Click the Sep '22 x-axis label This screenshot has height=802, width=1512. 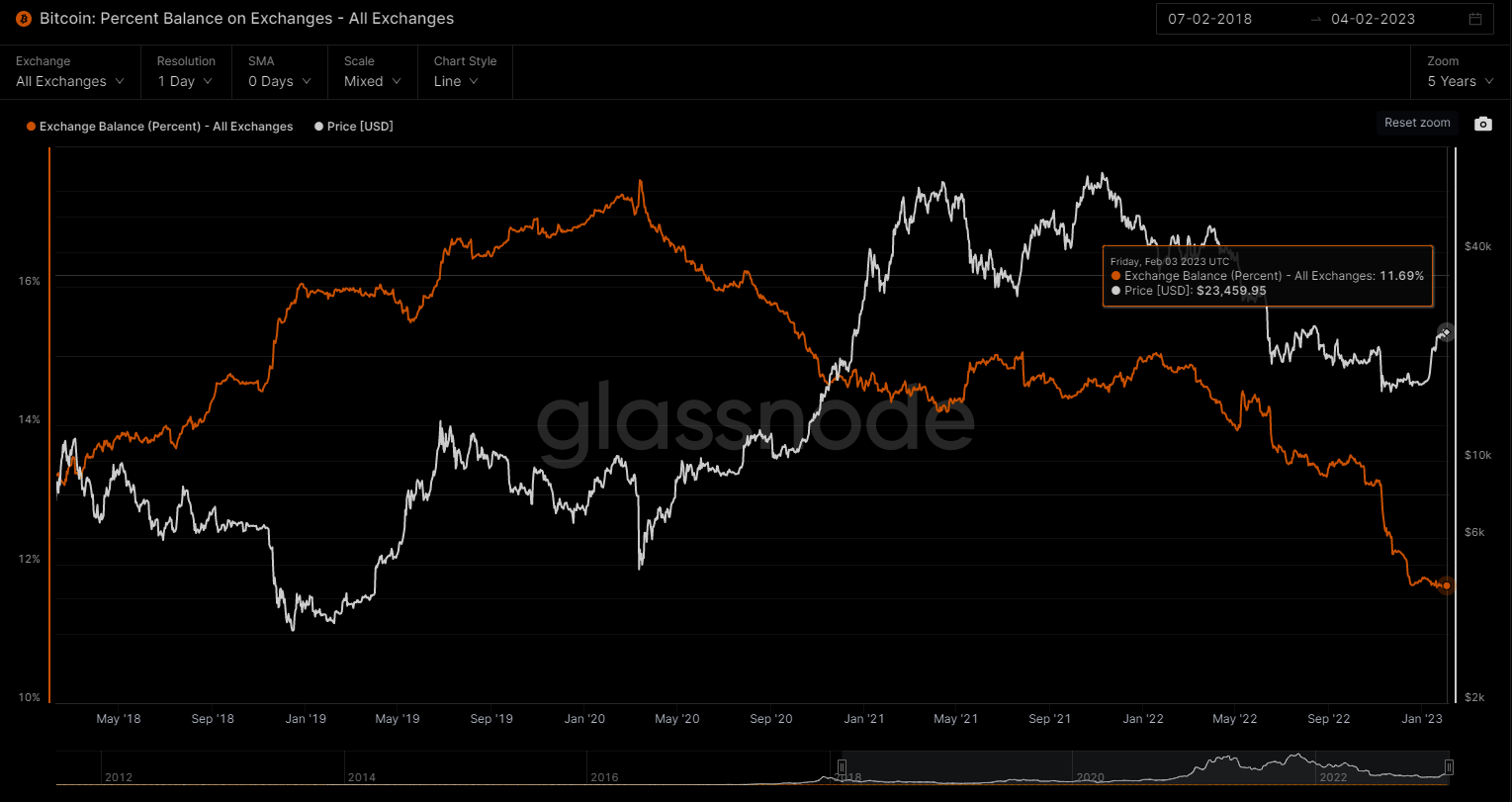tap(1328, 719)
